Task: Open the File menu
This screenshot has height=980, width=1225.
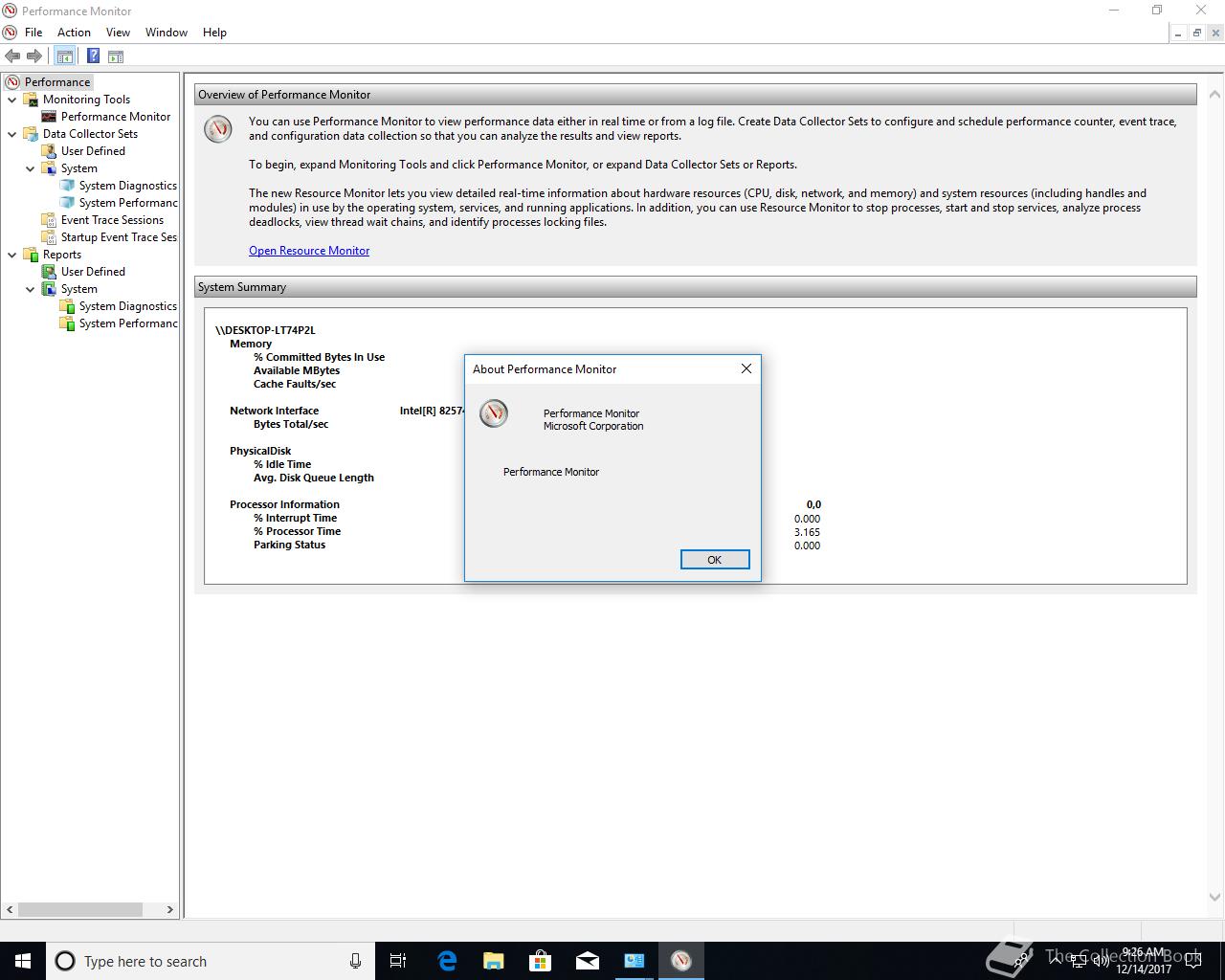Action: coord(33,32)
